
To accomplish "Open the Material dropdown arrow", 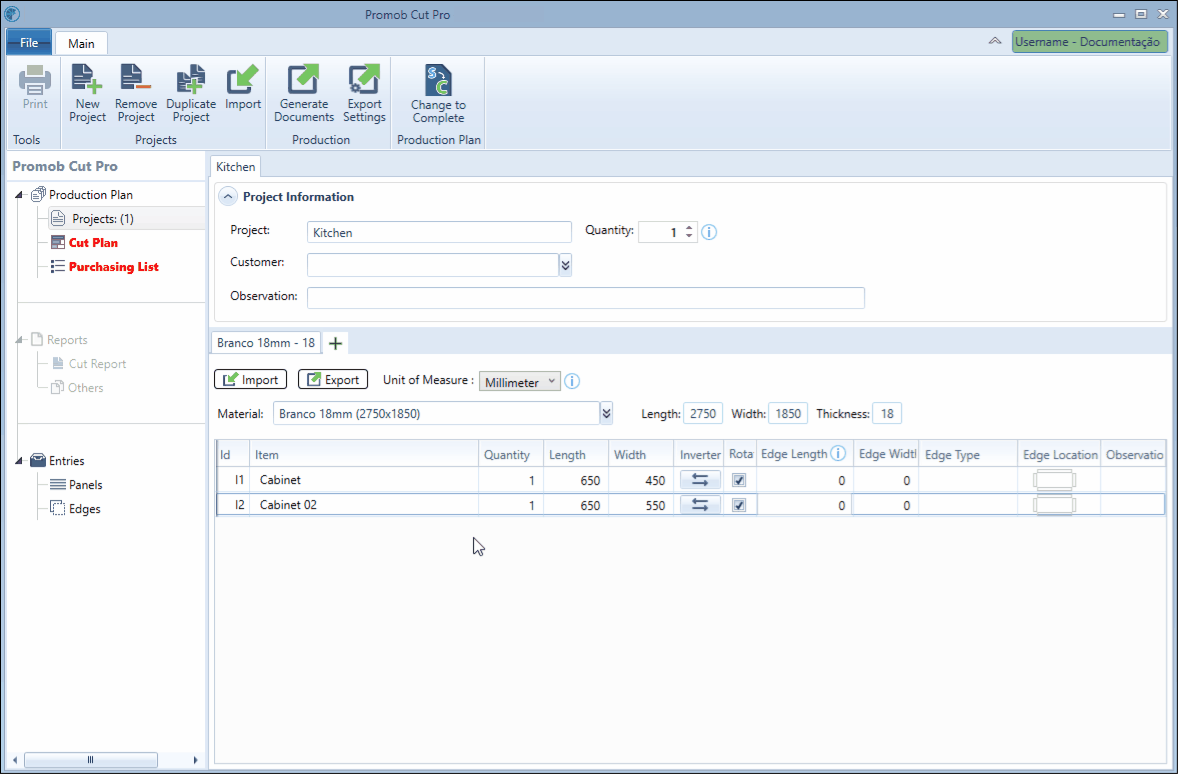I will pyautogui.click(x=606, y=413).
